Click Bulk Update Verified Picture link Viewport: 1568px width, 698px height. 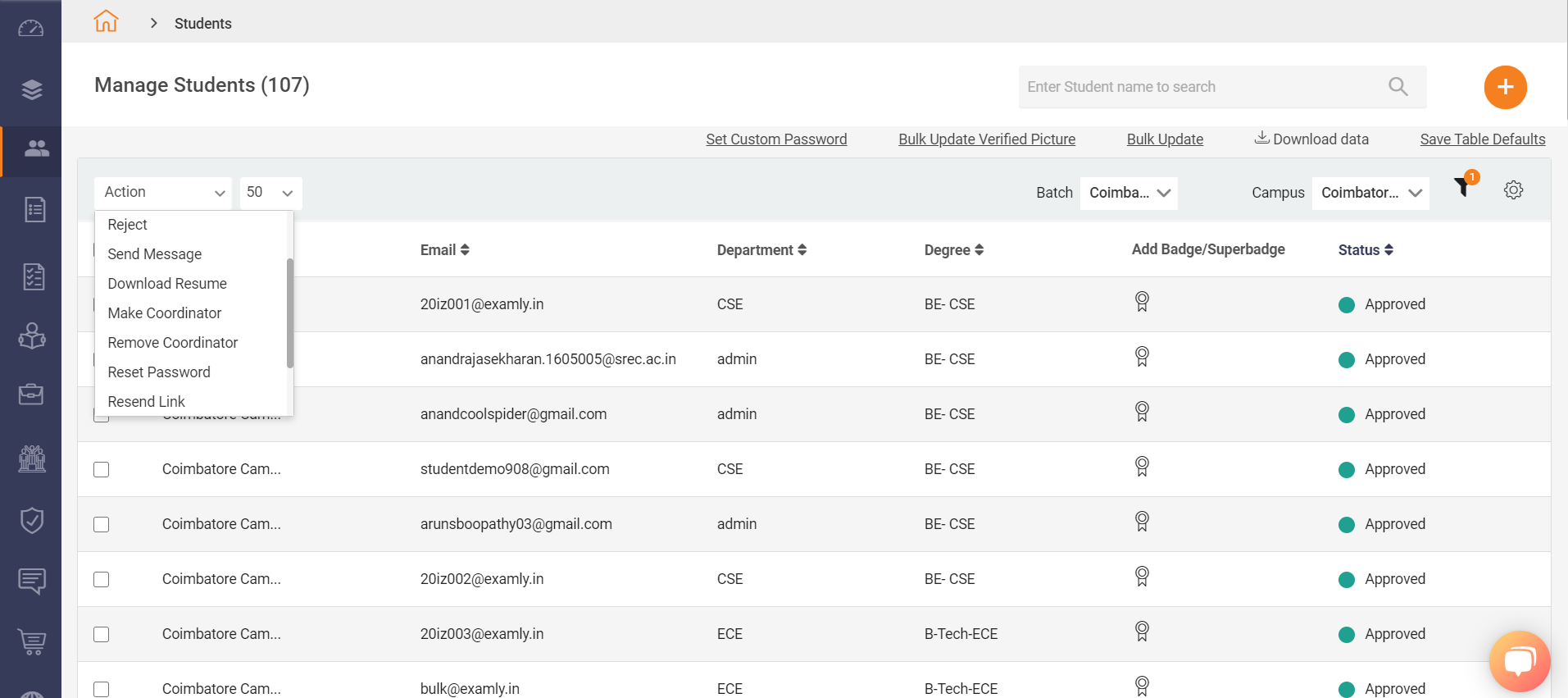pyautogui.click(x=987, y=139)
